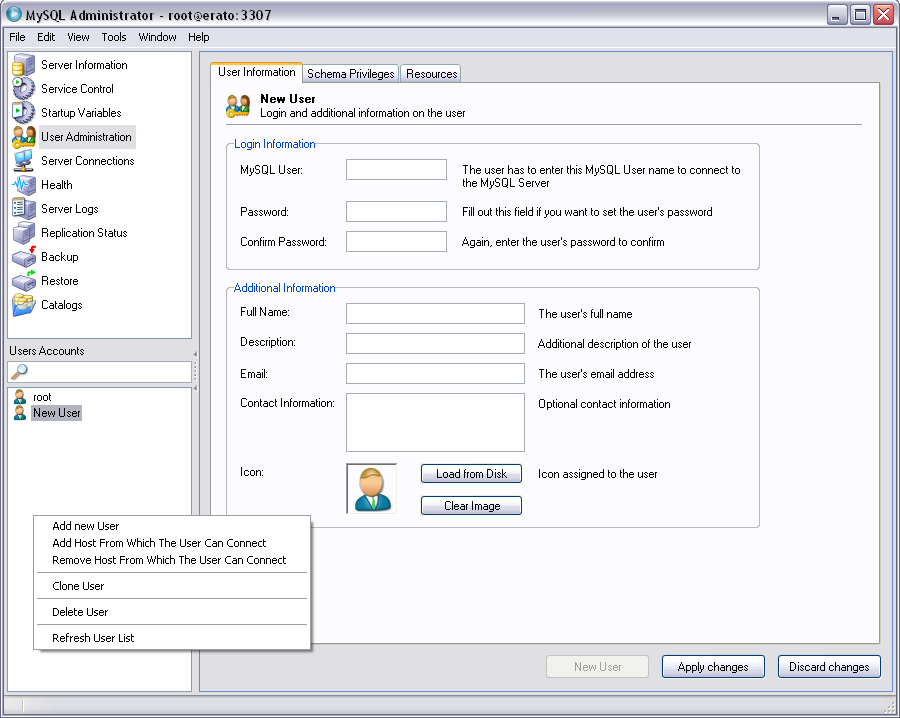Open Server Connections section
The width and height of the screenshot is (900, 718).
[x=88, y=161]
